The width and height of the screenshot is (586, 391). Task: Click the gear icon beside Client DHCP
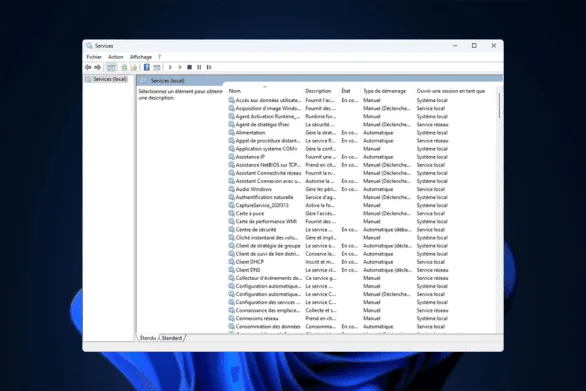pyautogui.click(x=231, y=262)
